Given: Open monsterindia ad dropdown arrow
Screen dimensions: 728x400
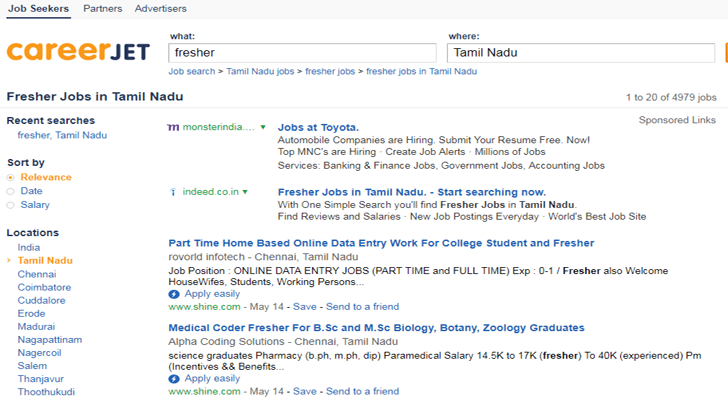Looking at the screenshot, I should coord(263,127).
